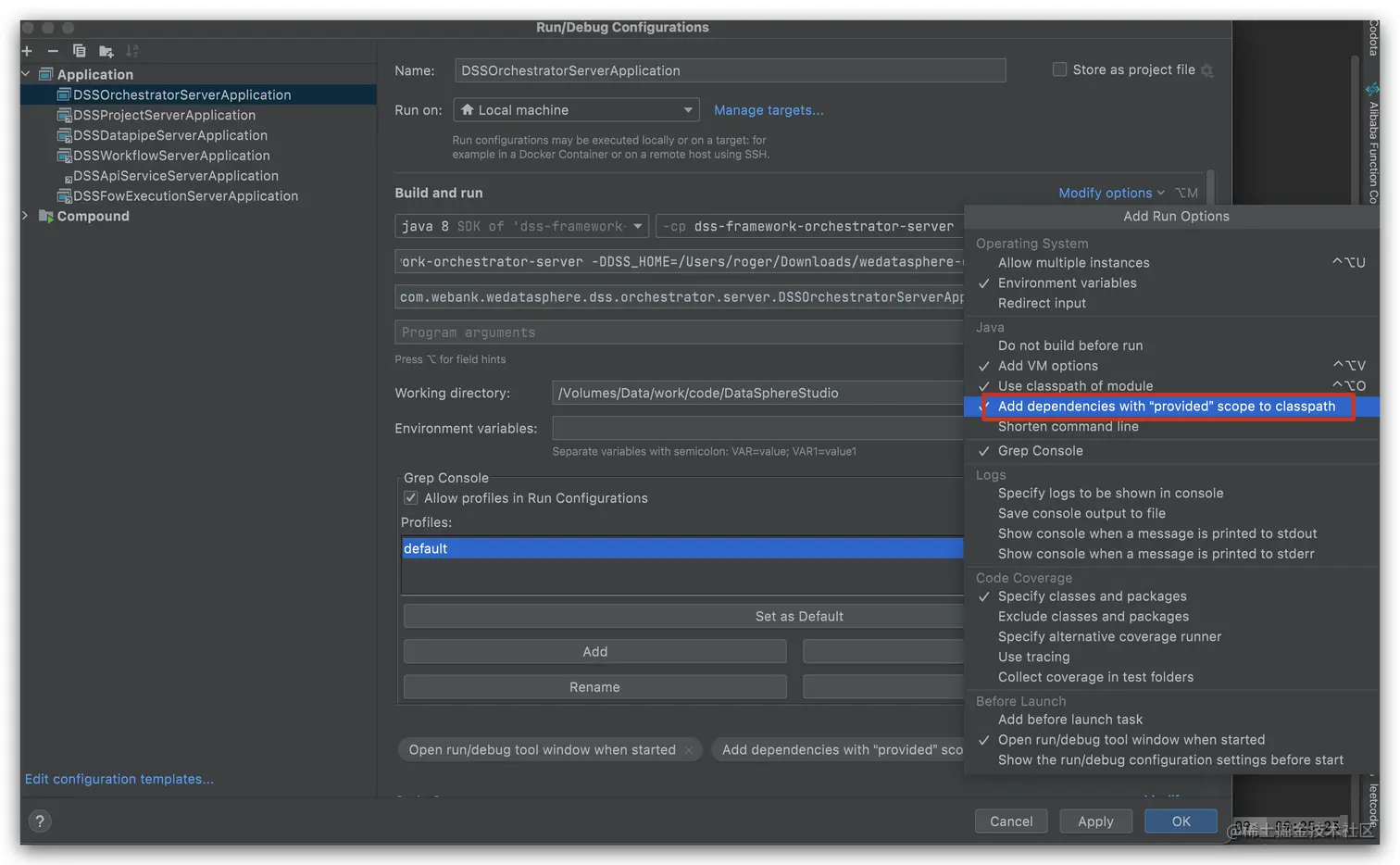Select DSSFowExecutionServerApplication configuration

[x=185, y=196]
